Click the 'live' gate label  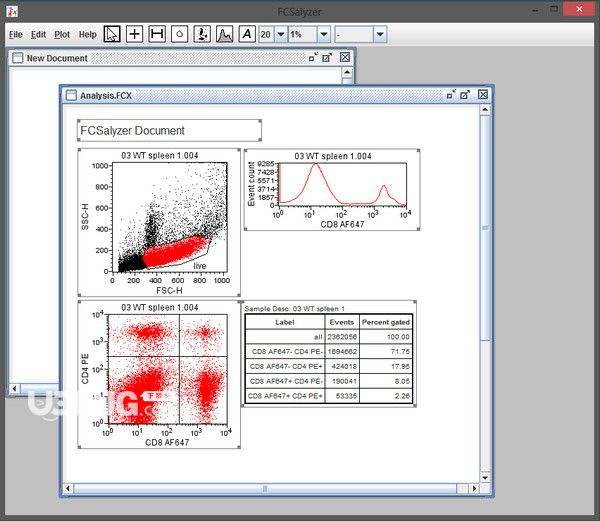pos(199,265)
